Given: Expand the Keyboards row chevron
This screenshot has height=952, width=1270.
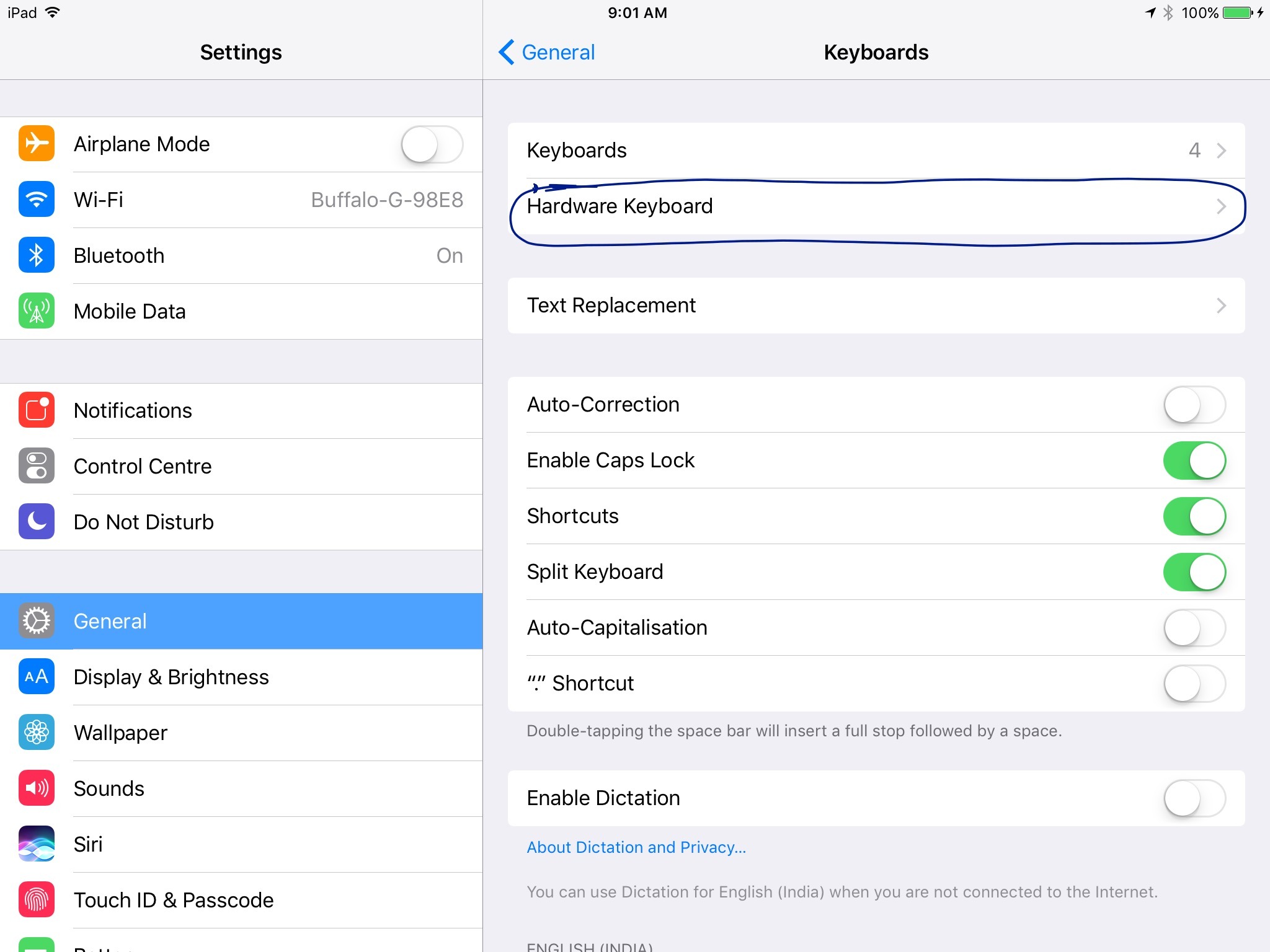Looking at the screenshot, I should tap(1221, 151).
